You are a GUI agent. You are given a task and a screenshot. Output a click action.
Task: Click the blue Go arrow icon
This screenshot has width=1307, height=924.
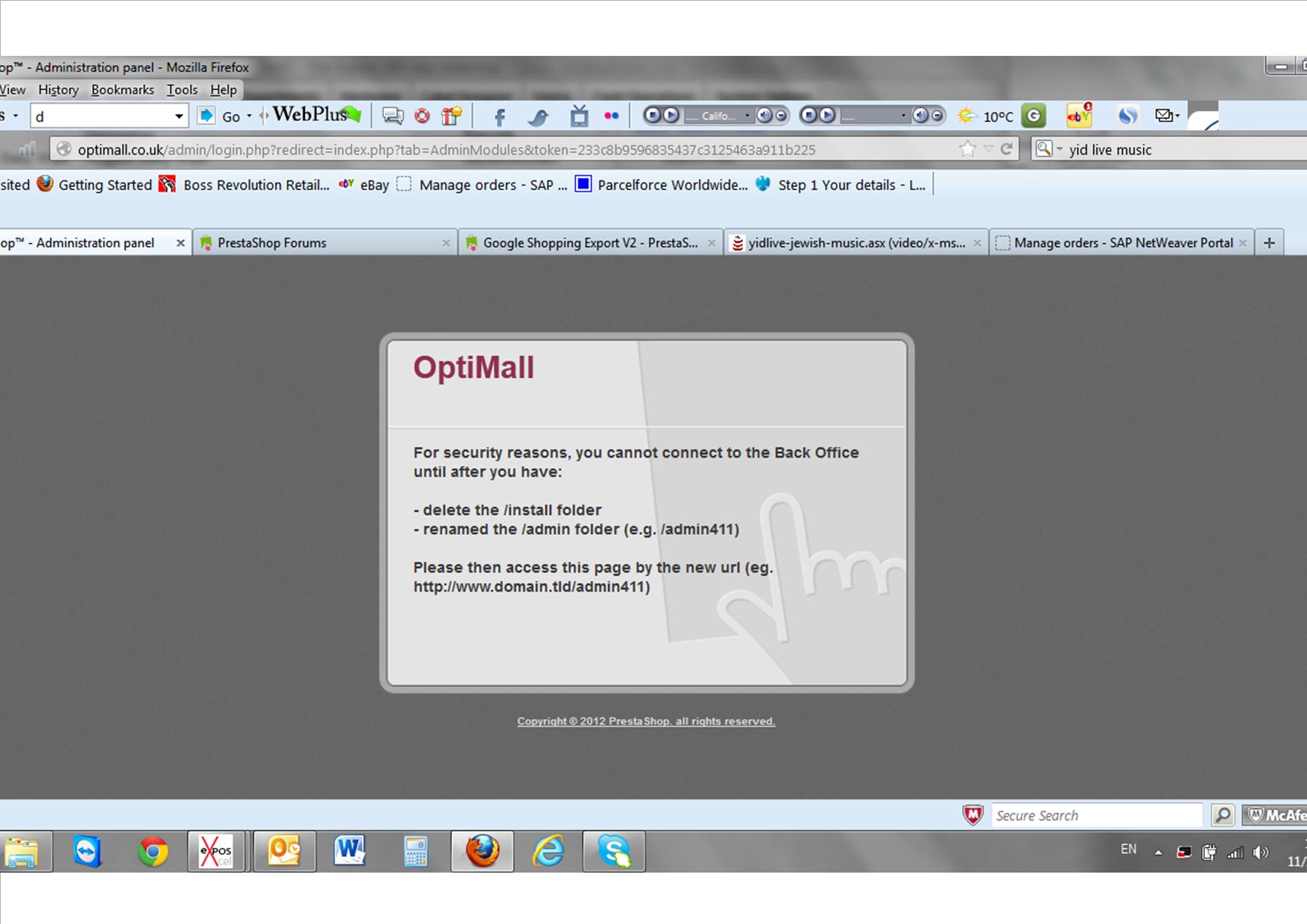[x=206, y=116]
